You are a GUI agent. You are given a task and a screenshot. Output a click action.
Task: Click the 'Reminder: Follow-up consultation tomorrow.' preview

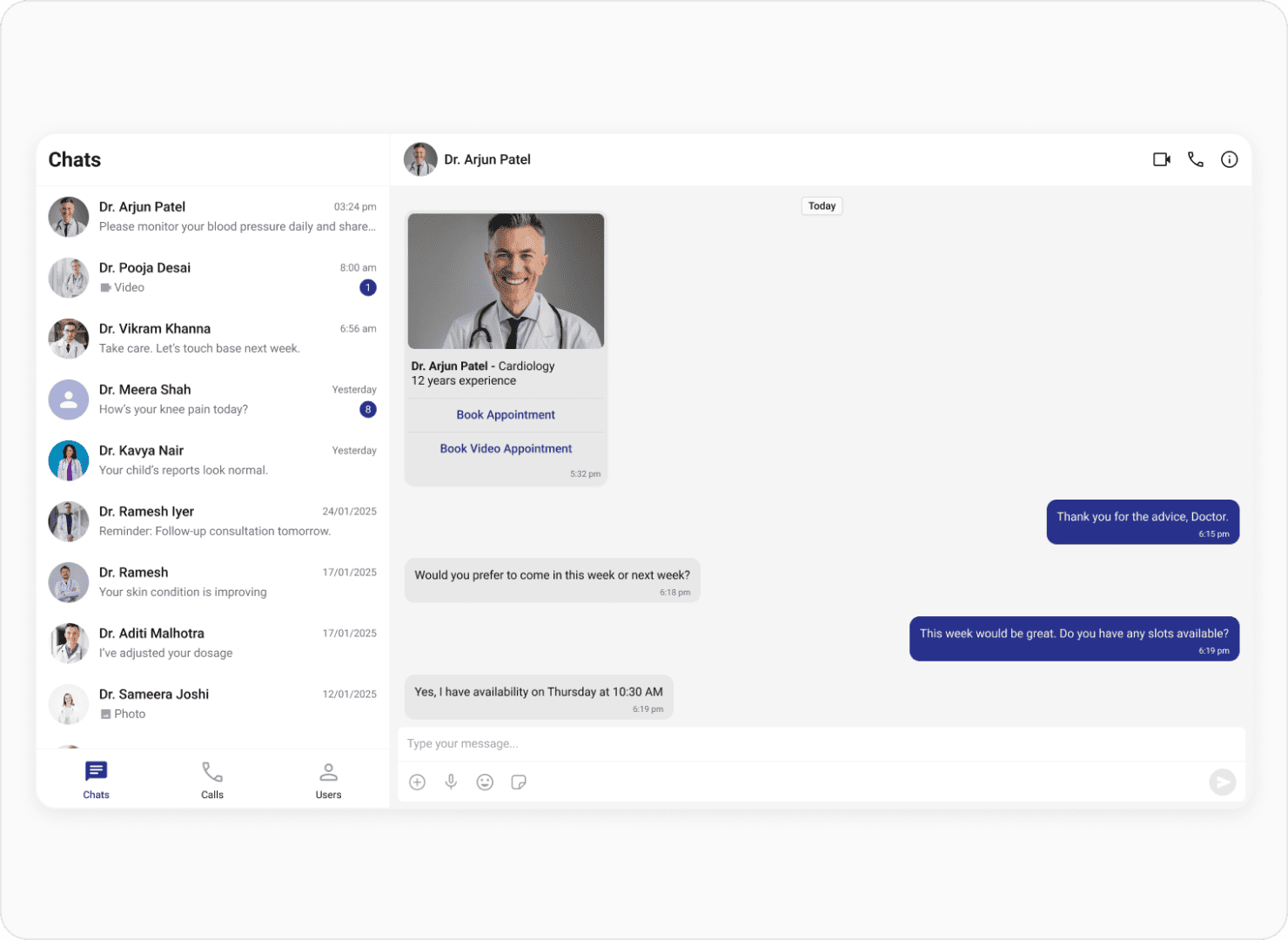click(x=215, y=531)
